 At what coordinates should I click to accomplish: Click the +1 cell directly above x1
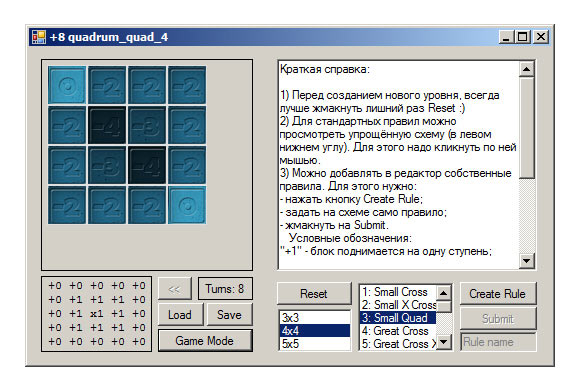(97, 300)
